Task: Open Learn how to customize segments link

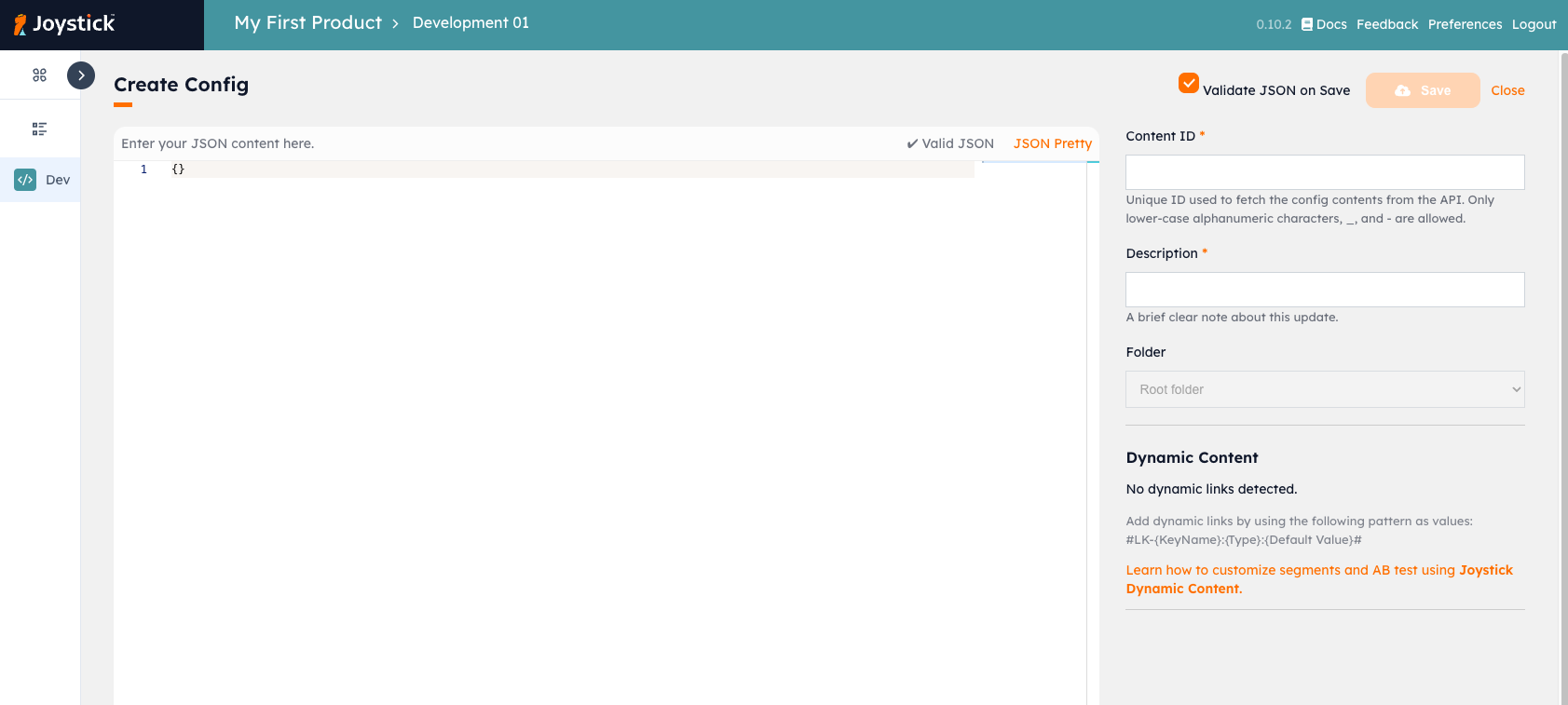Action: pyautogui.click(x=1319, y=579)
